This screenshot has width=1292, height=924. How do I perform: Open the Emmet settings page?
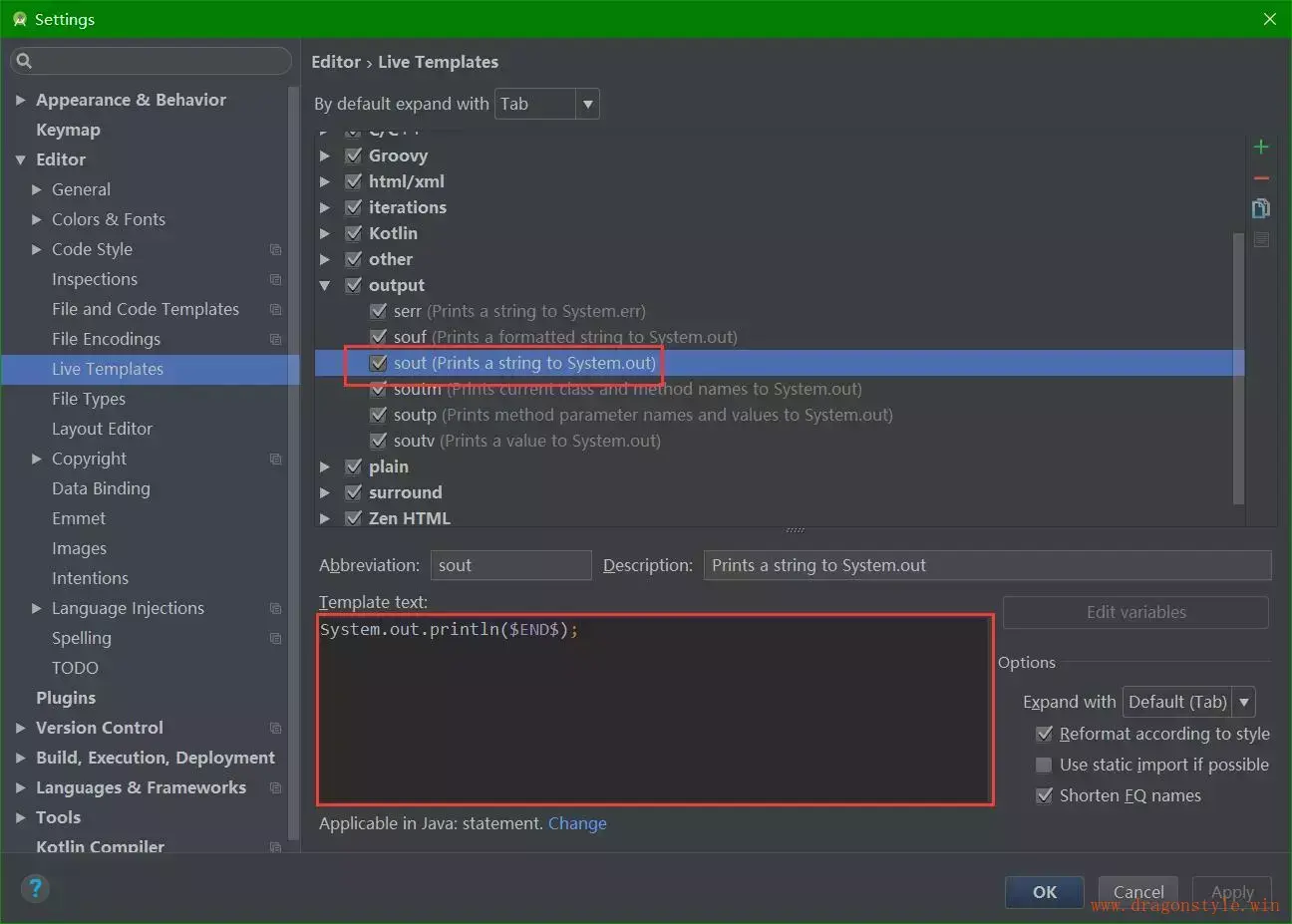tap(79, 518)
